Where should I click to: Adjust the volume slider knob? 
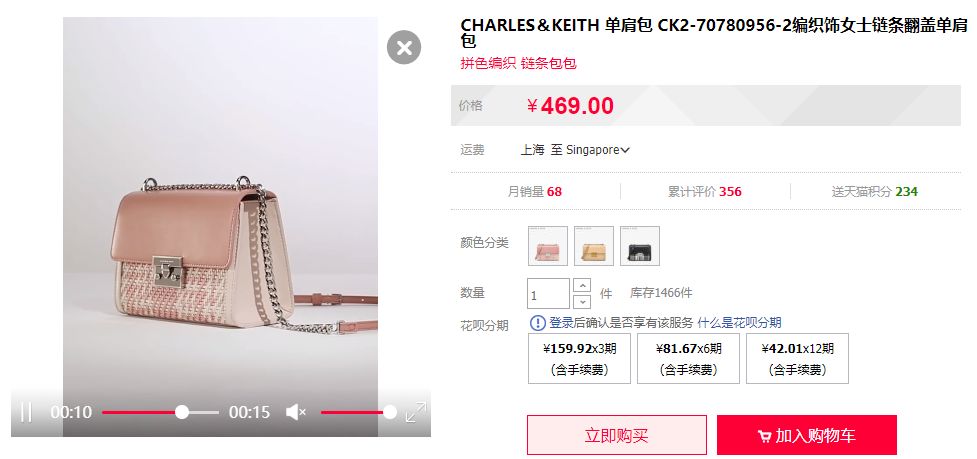click(389, 412)
